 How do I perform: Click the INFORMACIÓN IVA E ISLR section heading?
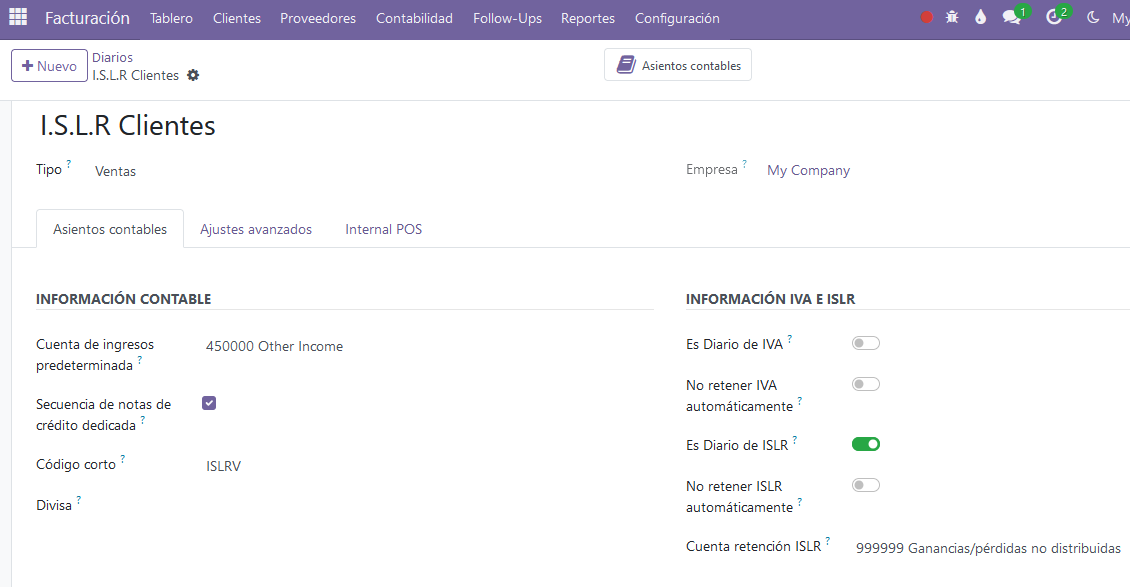tap(770, 299)
